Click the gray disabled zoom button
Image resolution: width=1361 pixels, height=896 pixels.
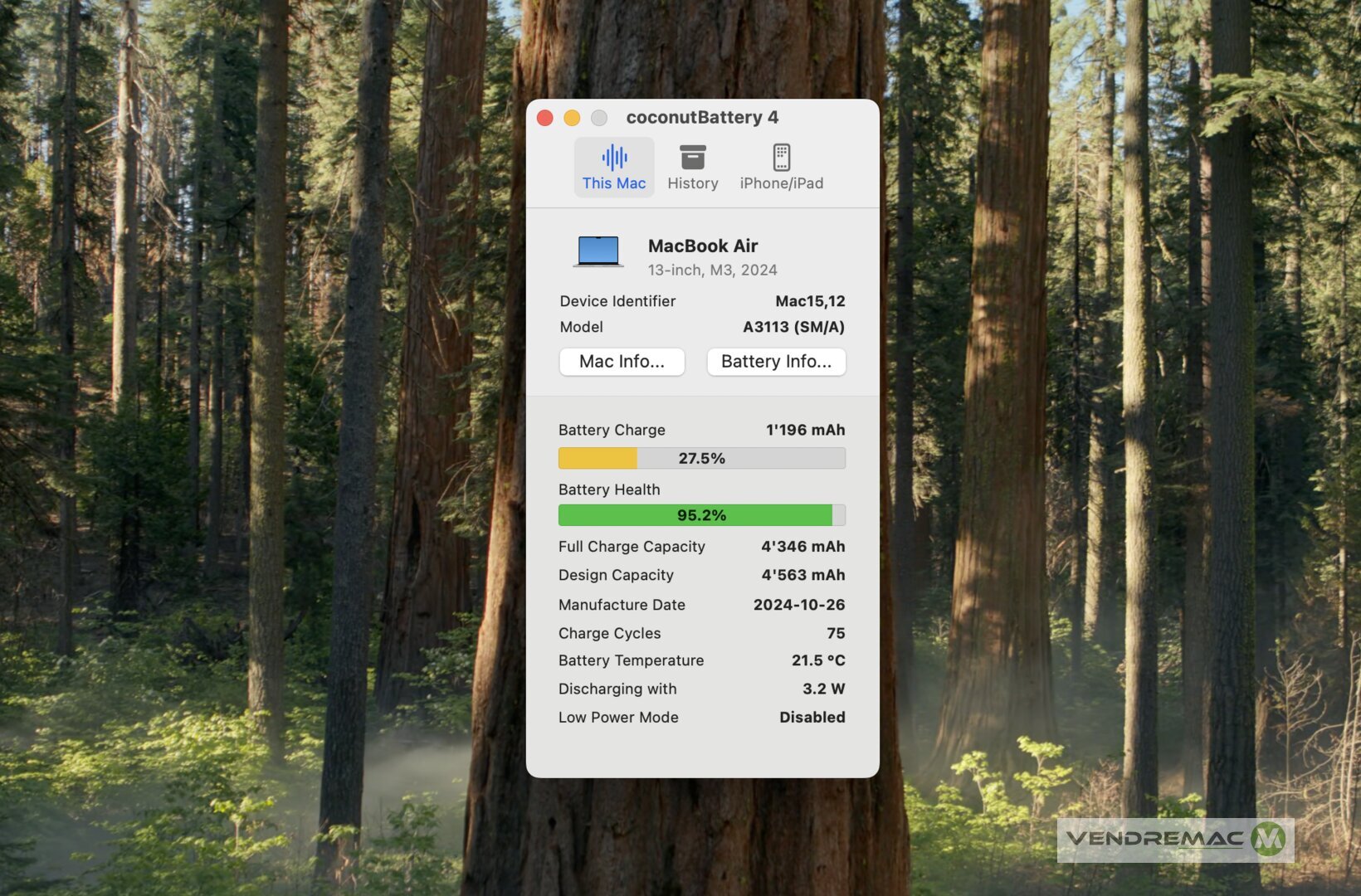click(x=599, y=118)
